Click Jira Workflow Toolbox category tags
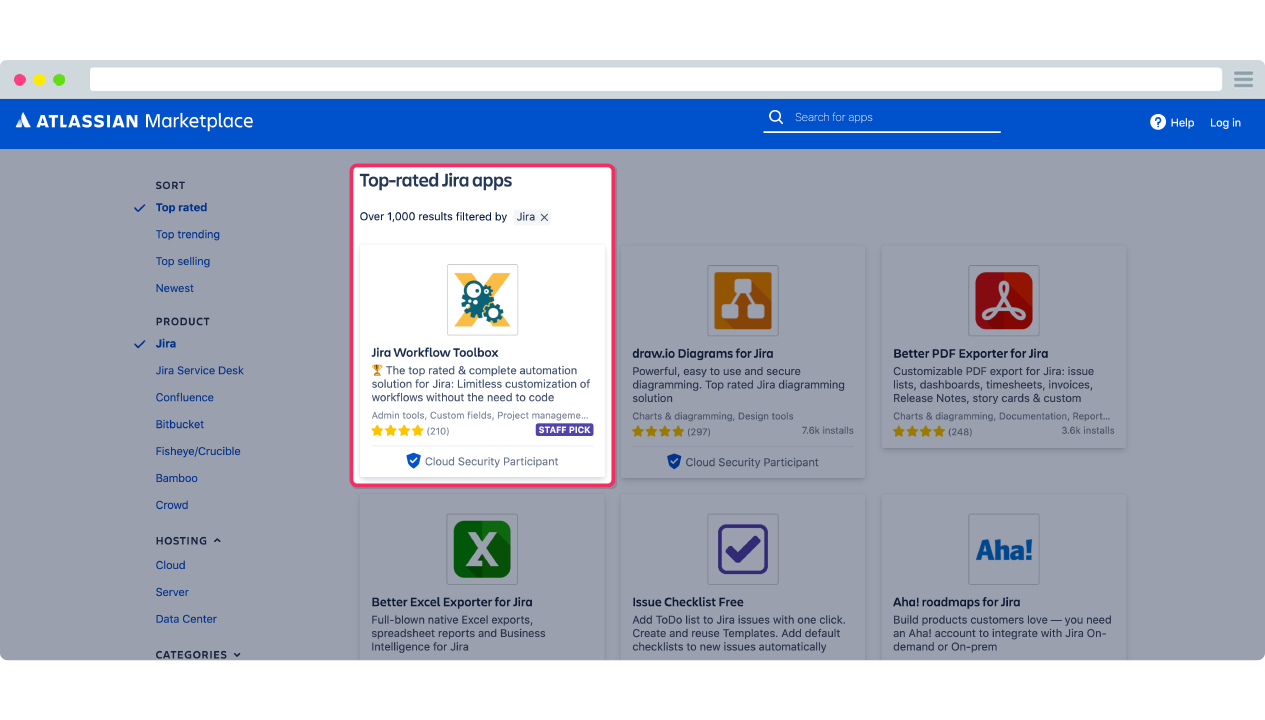Image resolution: width=1265 pixels, height=720 pixels. click(480, 416)
